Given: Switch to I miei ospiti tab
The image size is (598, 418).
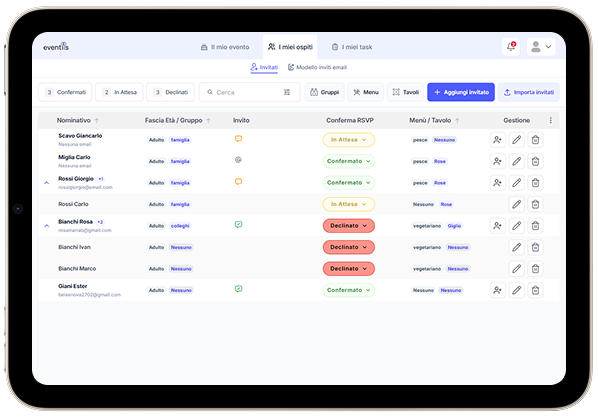Looking at the screenshot, I should coord(290,47).
